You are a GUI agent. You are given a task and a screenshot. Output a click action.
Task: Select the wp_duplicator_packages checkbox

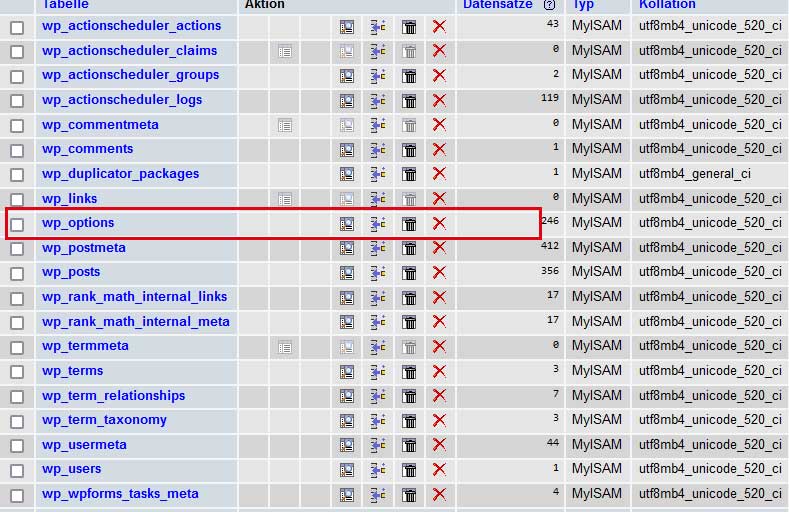point(17,175)
